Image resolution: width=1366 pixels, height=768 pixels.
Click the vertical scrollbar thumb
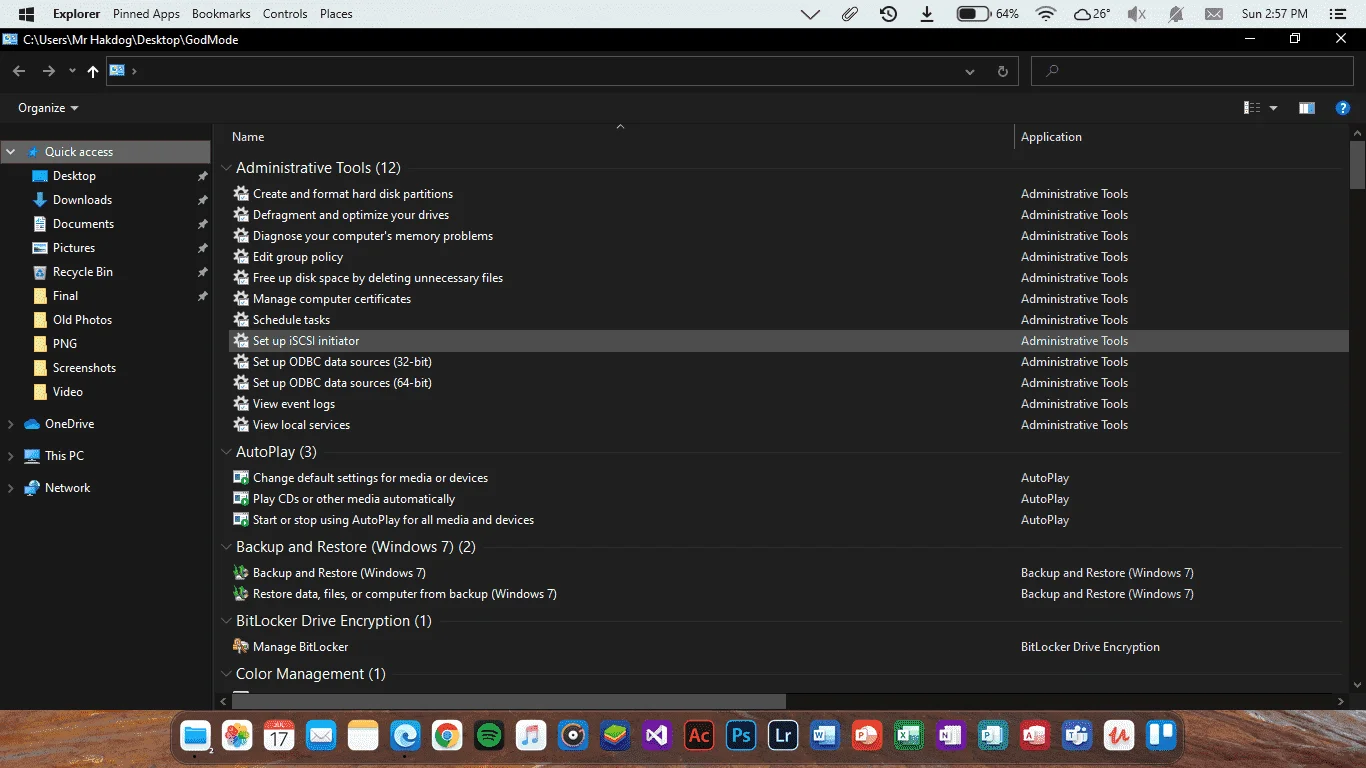[x=1357, y=165]
